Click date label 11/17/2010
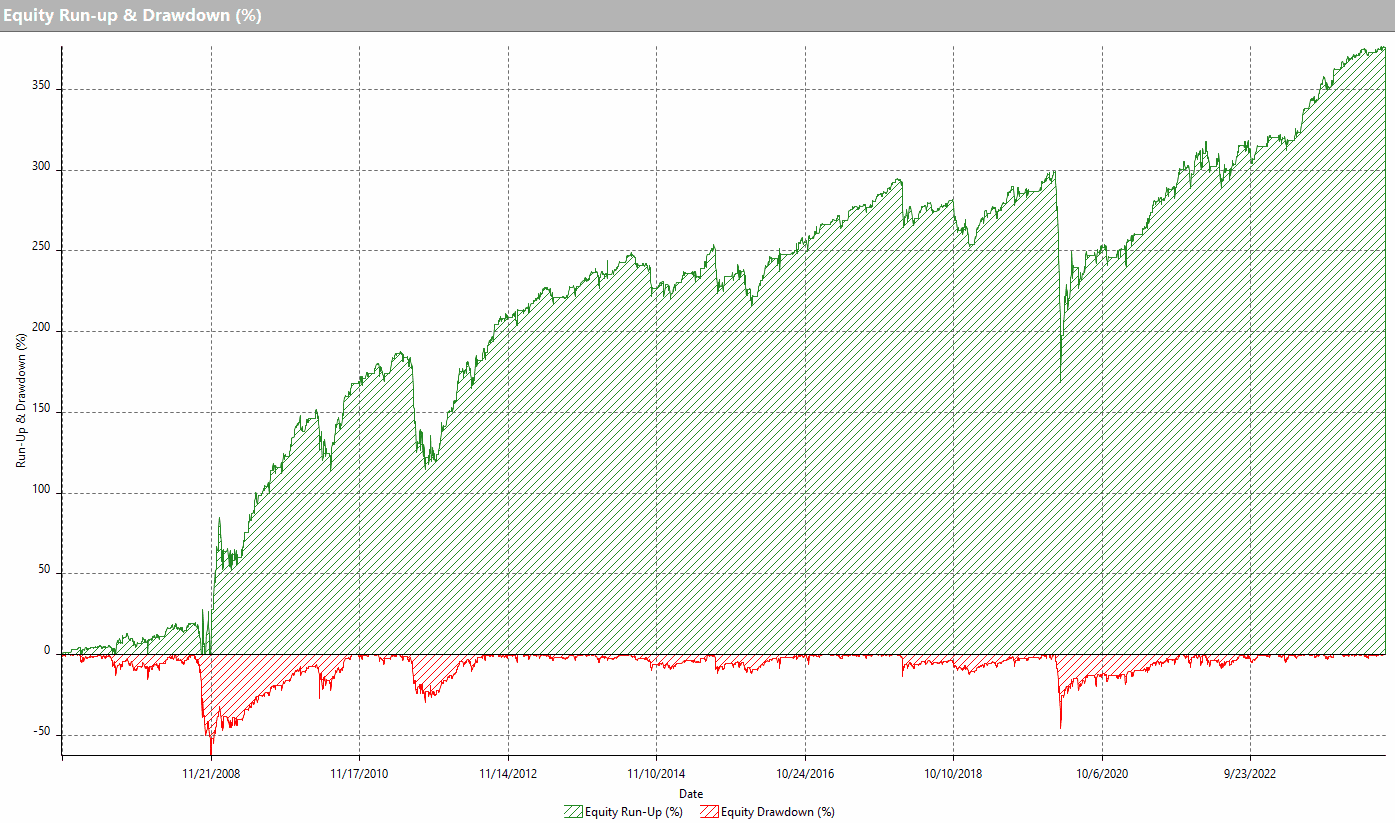Screen dimensions: 1395x823 pos(359,773)
